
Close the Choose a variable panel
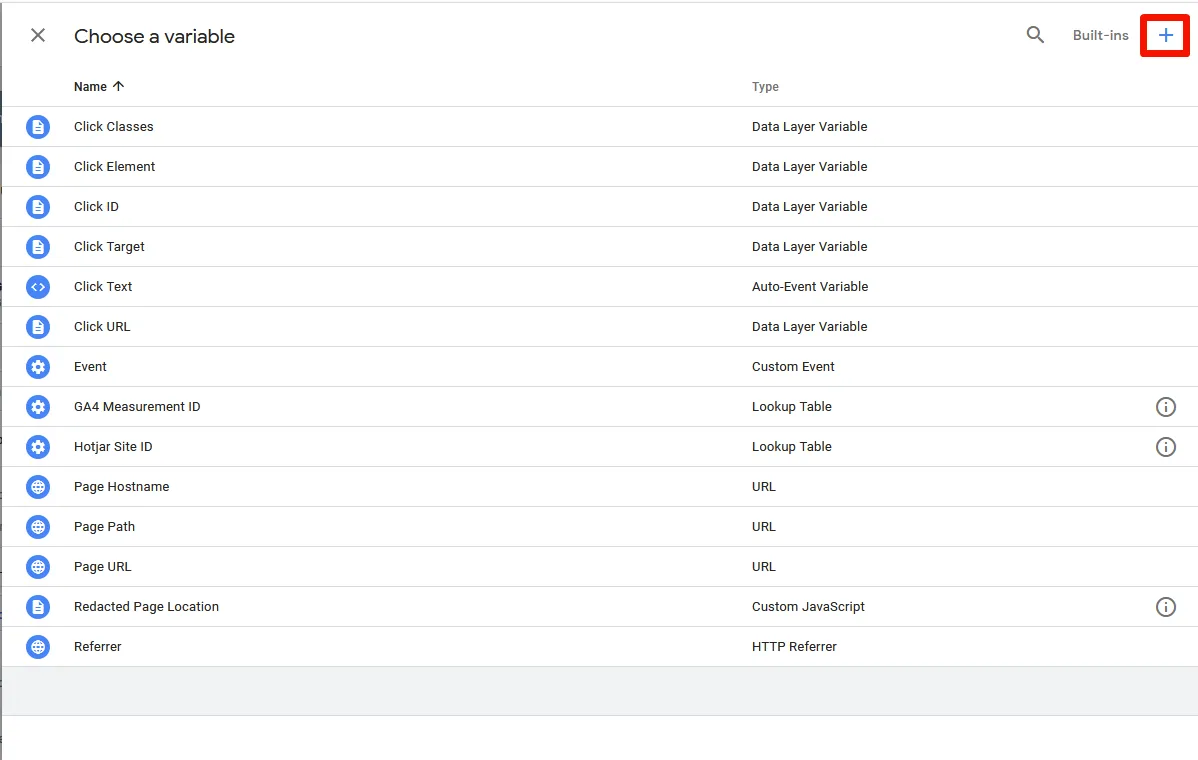coord(38,36)
